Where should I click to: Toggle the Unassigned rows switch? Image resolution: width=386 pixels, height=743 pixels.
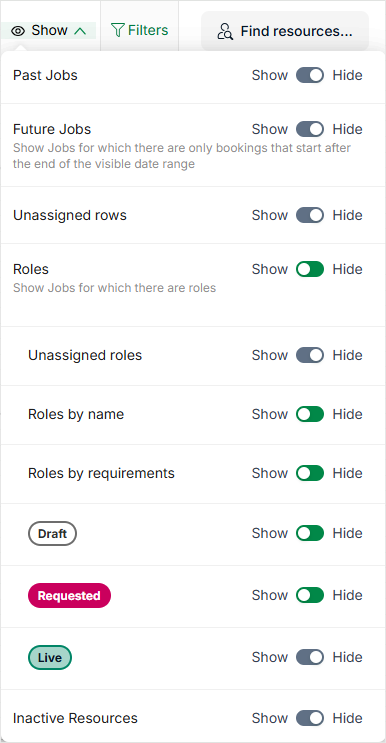[x=310, y=215]
